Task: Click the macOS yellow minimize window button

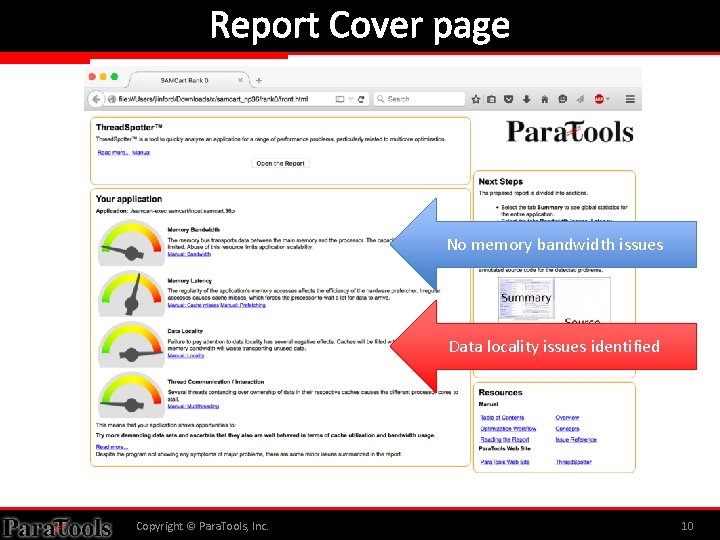Action: click(x=103, y=77)
